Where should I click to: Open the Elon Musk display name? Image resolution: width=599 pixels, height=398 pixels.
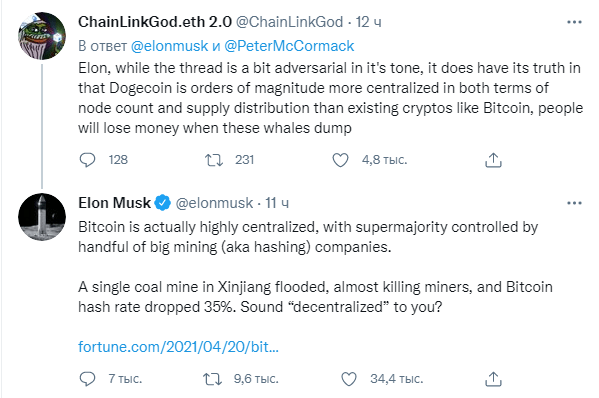115,203
